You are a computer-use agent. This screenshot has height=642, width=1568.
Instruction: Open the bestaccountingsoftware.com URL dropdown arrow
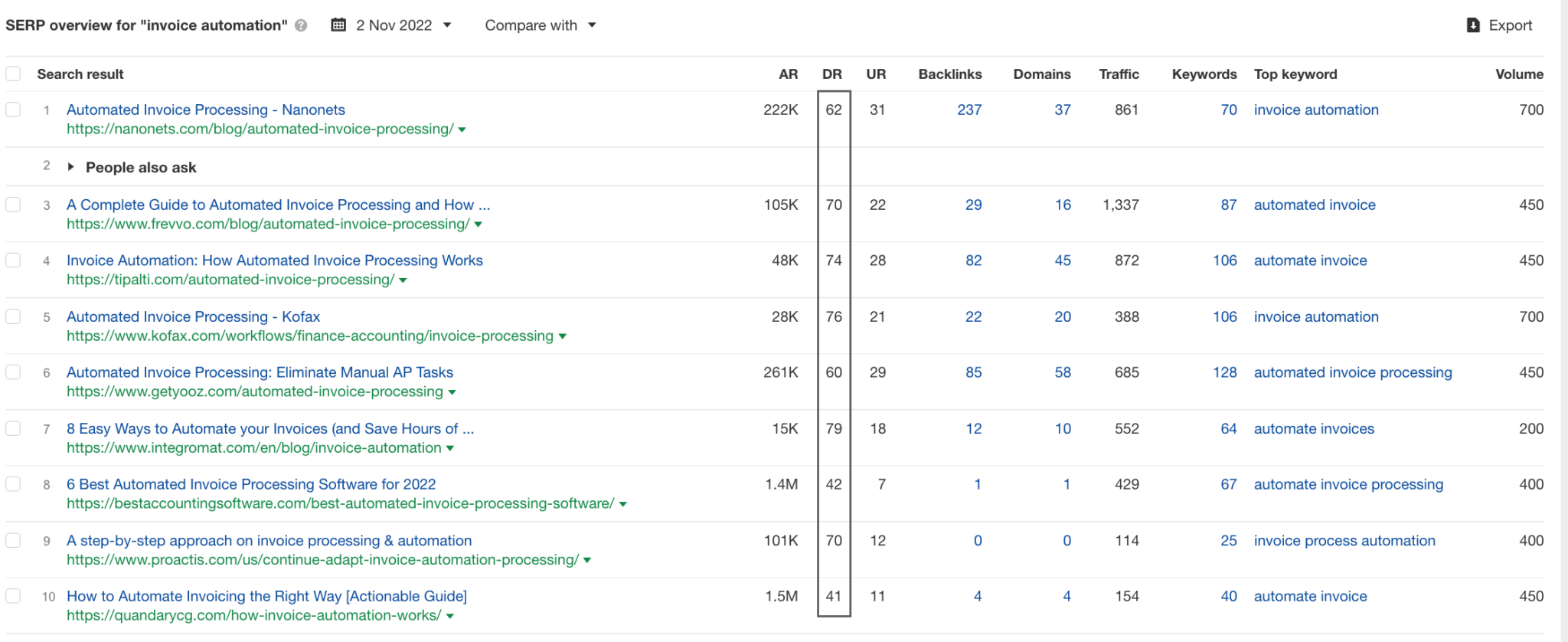[622, 505]
